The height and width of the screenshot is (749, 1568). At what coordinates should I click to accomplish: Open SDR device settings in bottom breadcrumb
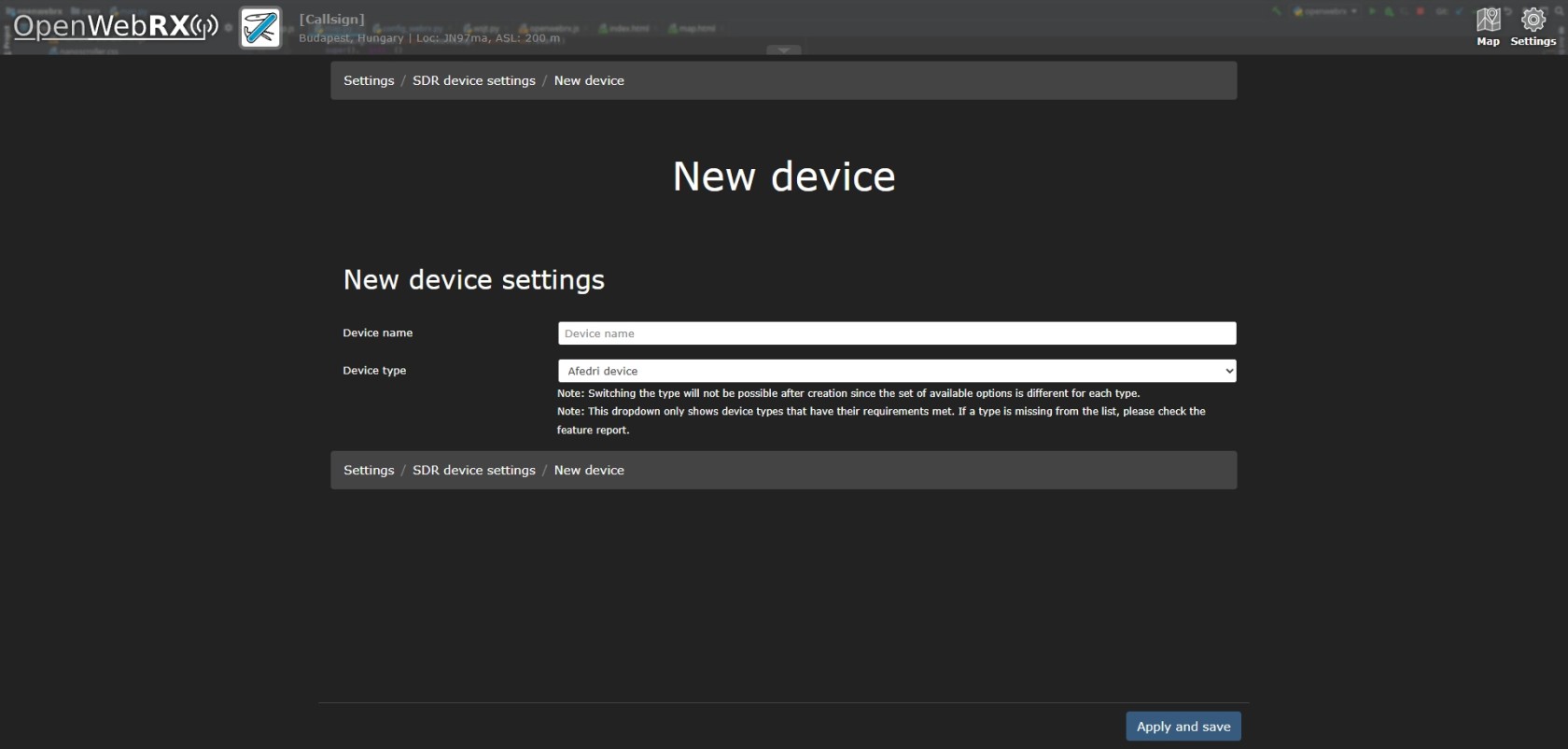point(474,470)
